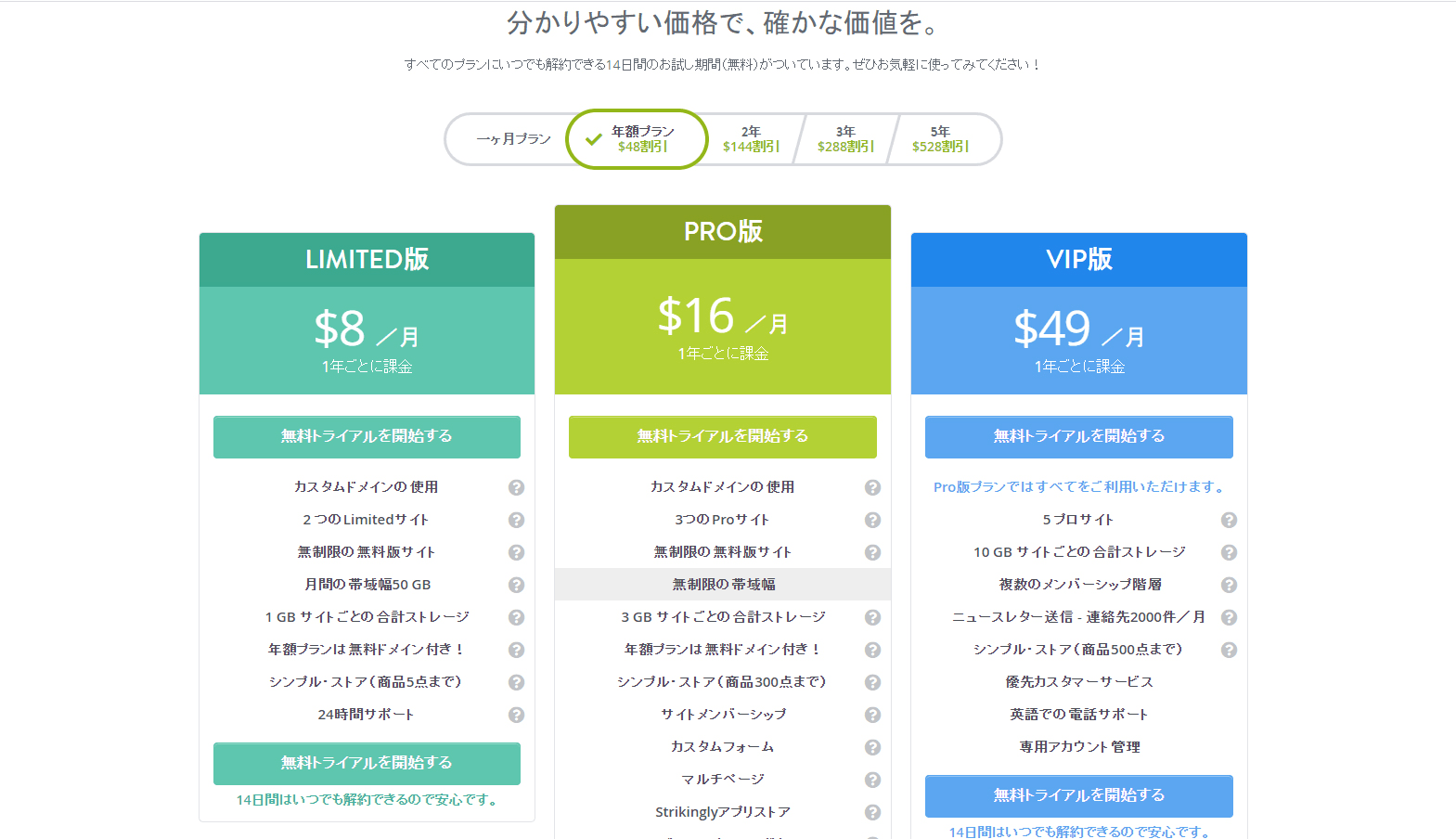Open help icon for 月間の帯域幅50 GB
The image size is (1456, 839).
(x=516, y=585)
